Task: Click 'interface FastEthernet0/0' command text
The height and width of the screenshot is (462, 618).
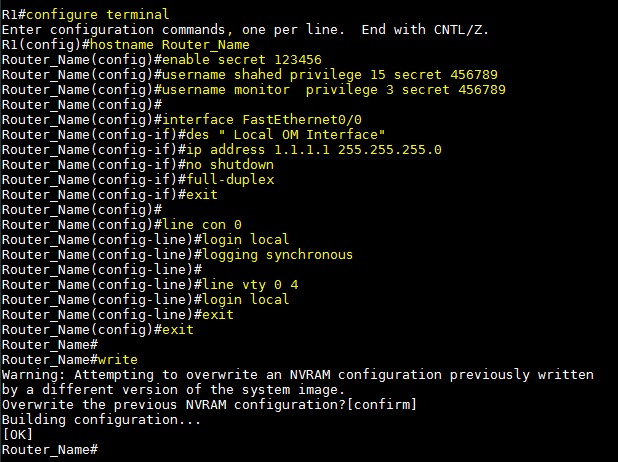Action: click(x=262, y=119)
